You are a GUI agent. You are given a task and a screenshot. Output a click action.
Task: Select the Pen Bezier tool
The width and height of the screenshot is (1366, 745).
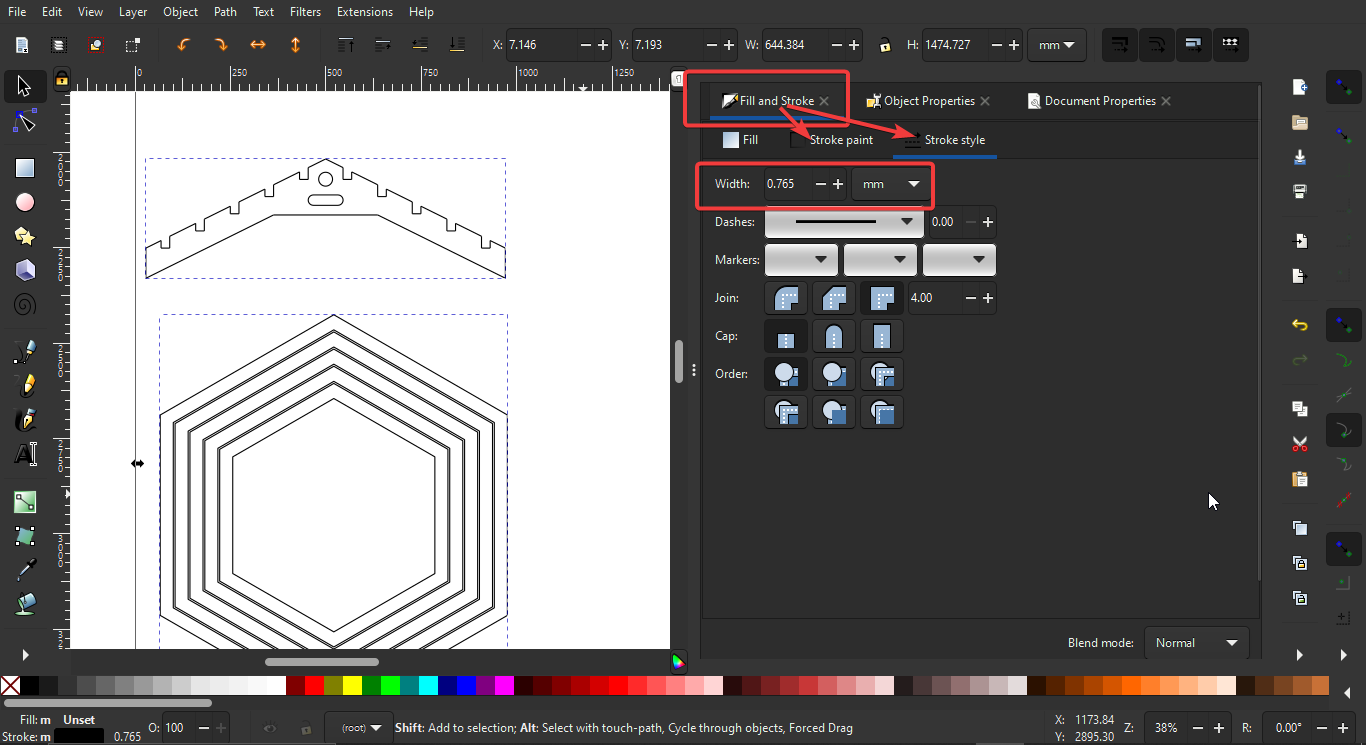tap(25, 385)
